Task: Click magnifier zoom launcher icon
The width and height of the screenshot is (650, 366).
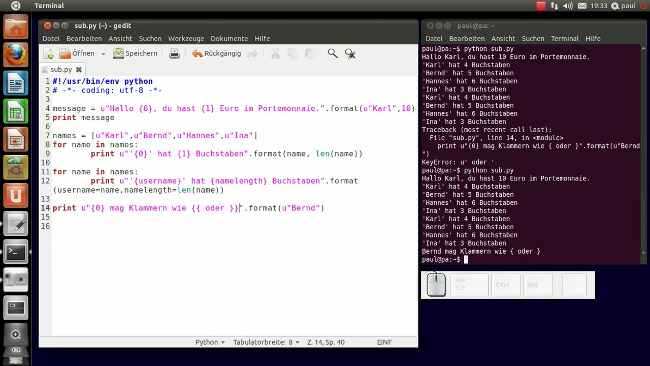Action: point(16,334)
